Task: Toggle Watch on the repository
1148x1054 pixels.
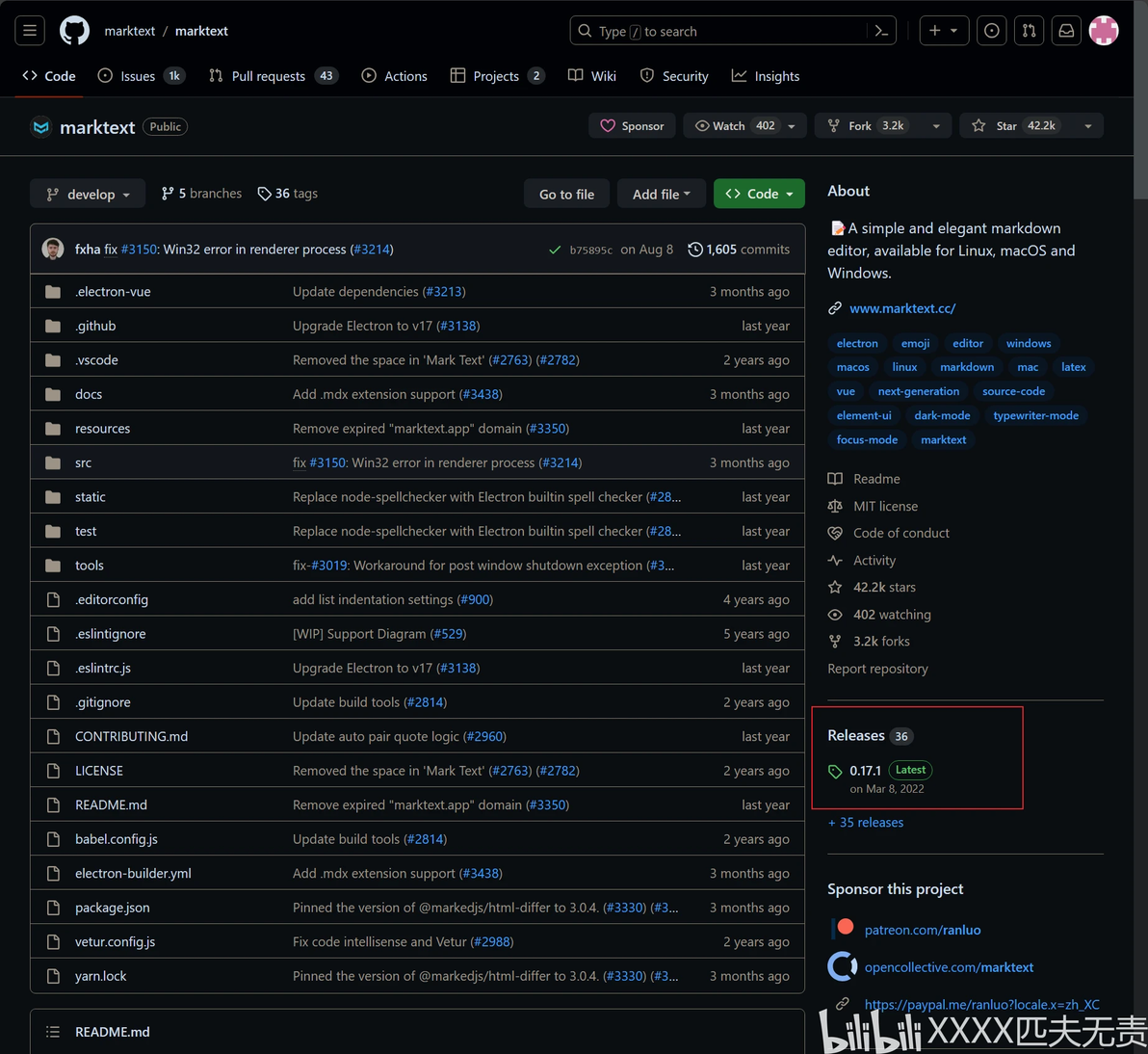Action: [x=735, y=126]
